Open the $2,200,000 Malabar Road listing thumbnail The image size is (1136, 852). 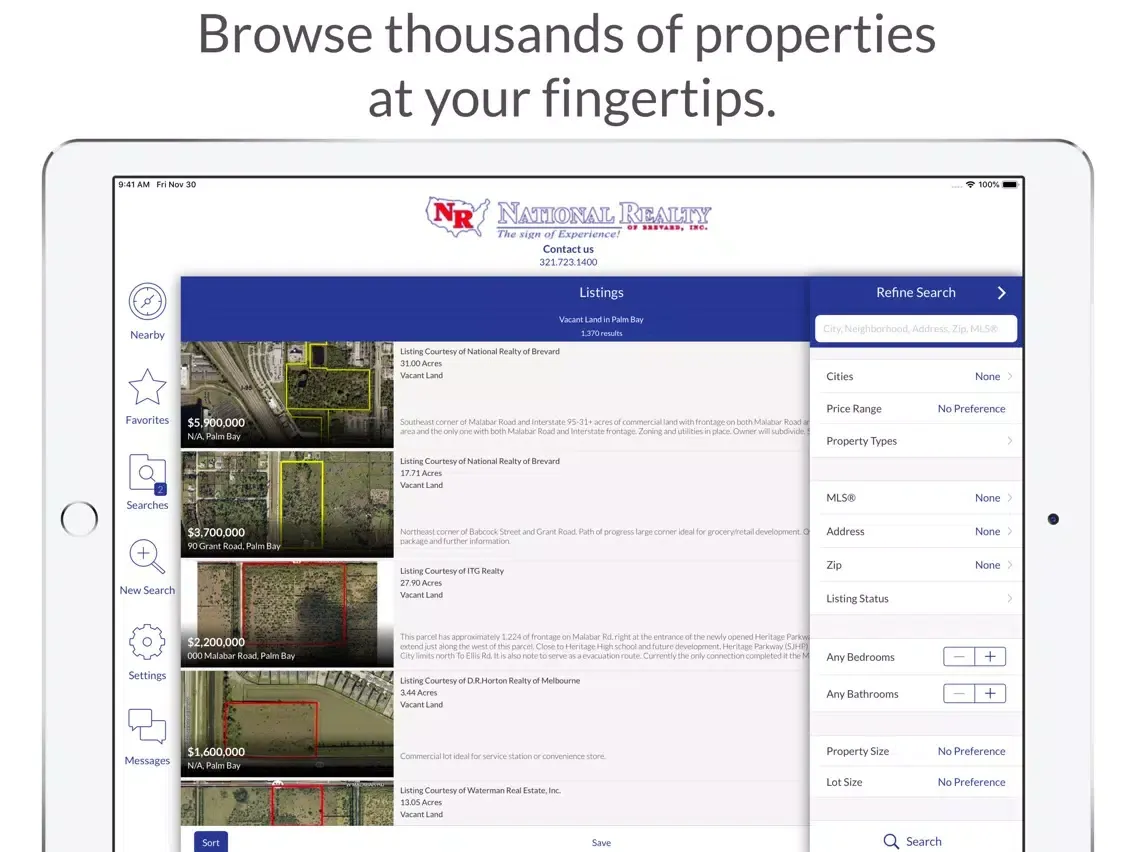[287, 614]
